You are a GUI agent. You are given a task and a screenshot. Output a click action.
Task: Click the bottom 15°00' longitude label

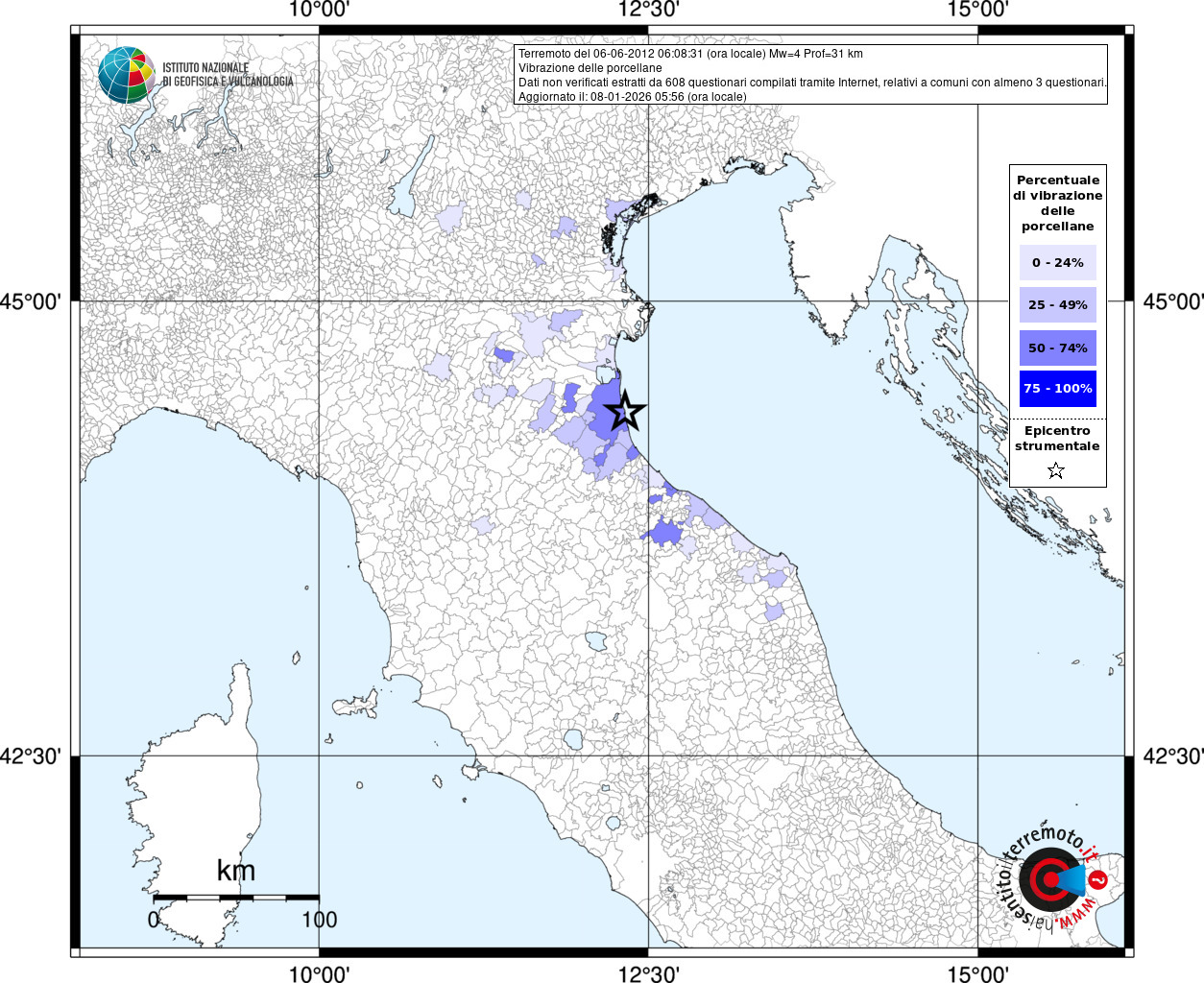(x=977, y=973)
